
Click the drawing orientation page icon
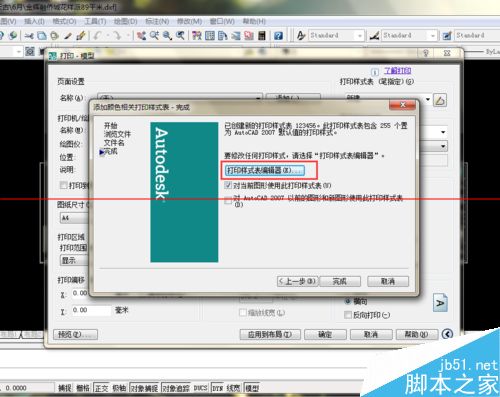(440, 303)
